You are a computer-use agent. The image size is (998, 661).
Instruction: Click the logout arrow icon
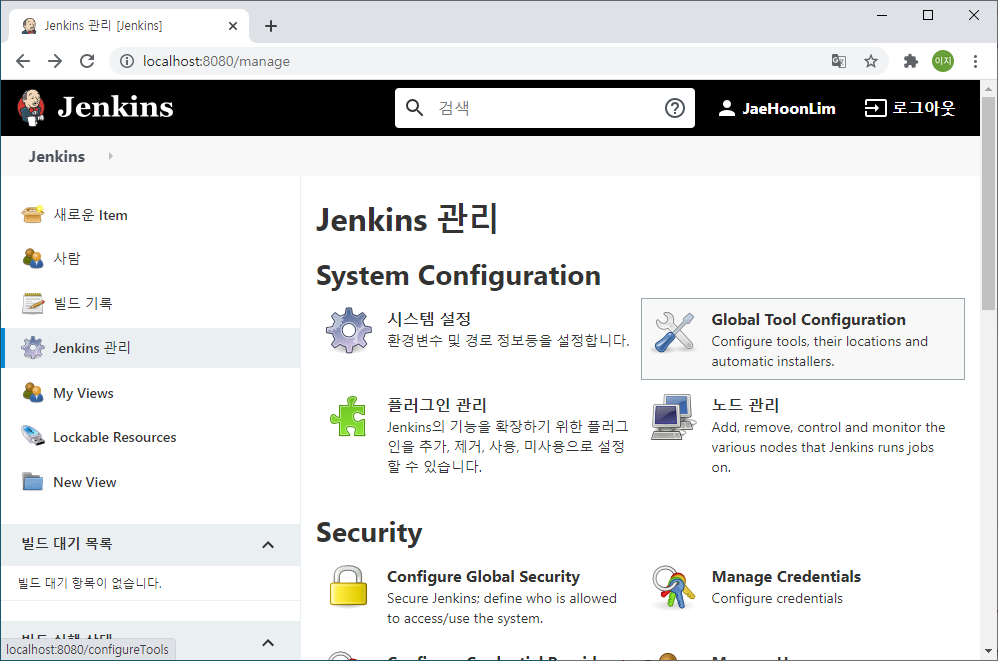click(875, 108)
